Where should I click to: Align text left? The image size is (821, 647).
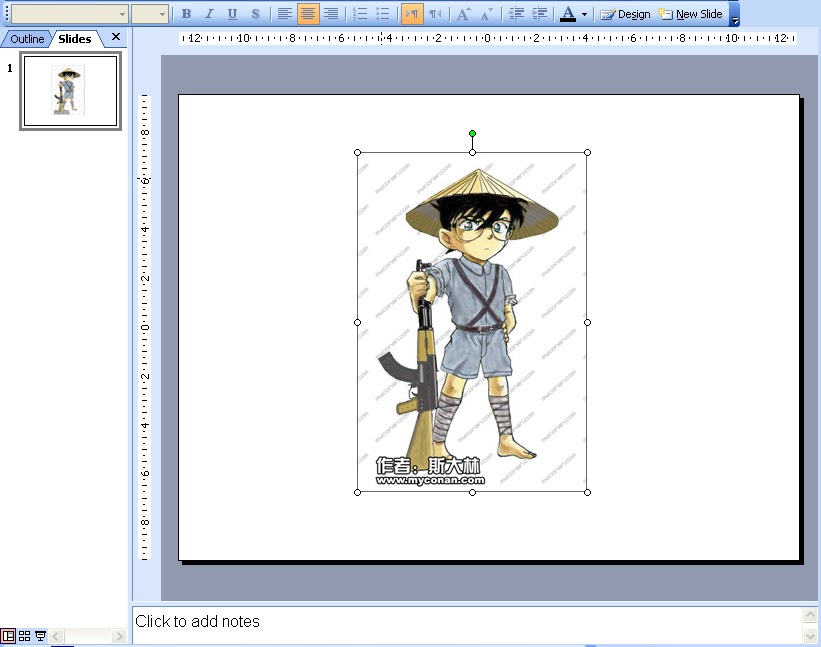284,14
